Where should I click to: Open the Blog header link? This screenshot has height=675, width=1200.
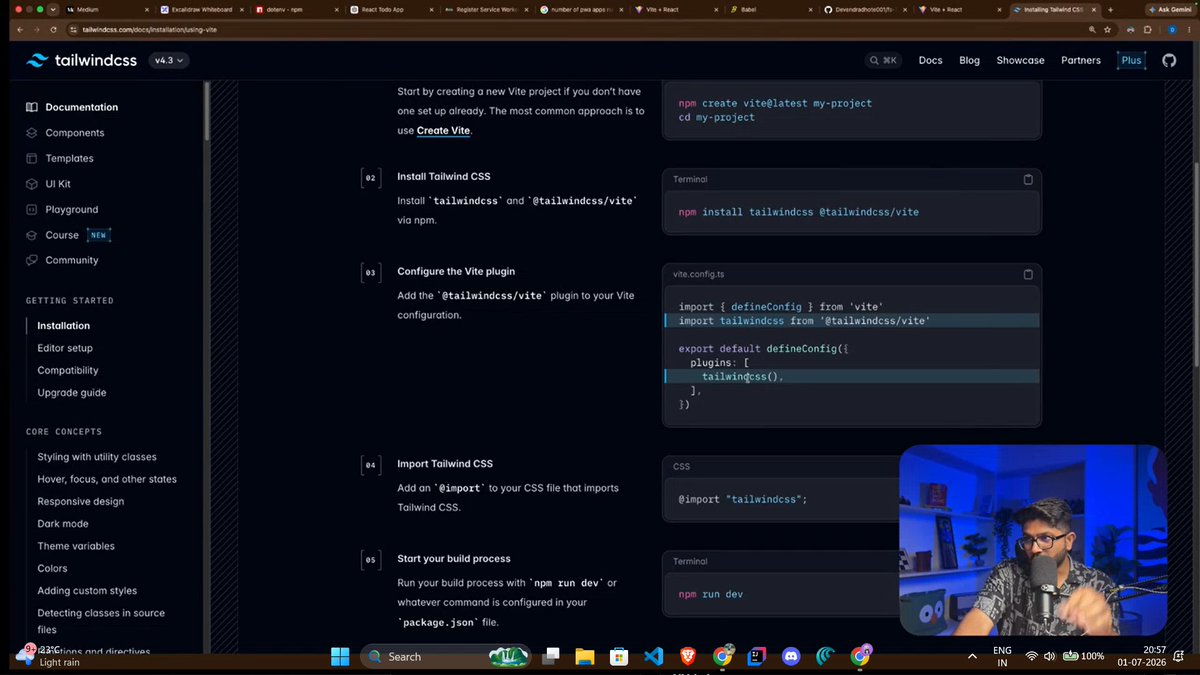[969, 60]
